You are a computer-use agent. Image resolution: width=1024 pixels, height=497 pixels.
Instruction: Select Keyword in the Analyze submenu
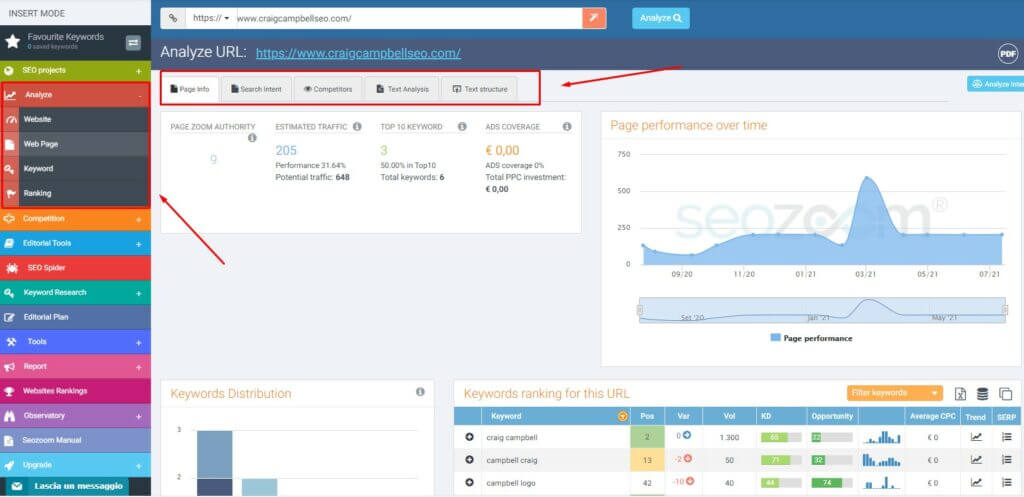(38, 169)
